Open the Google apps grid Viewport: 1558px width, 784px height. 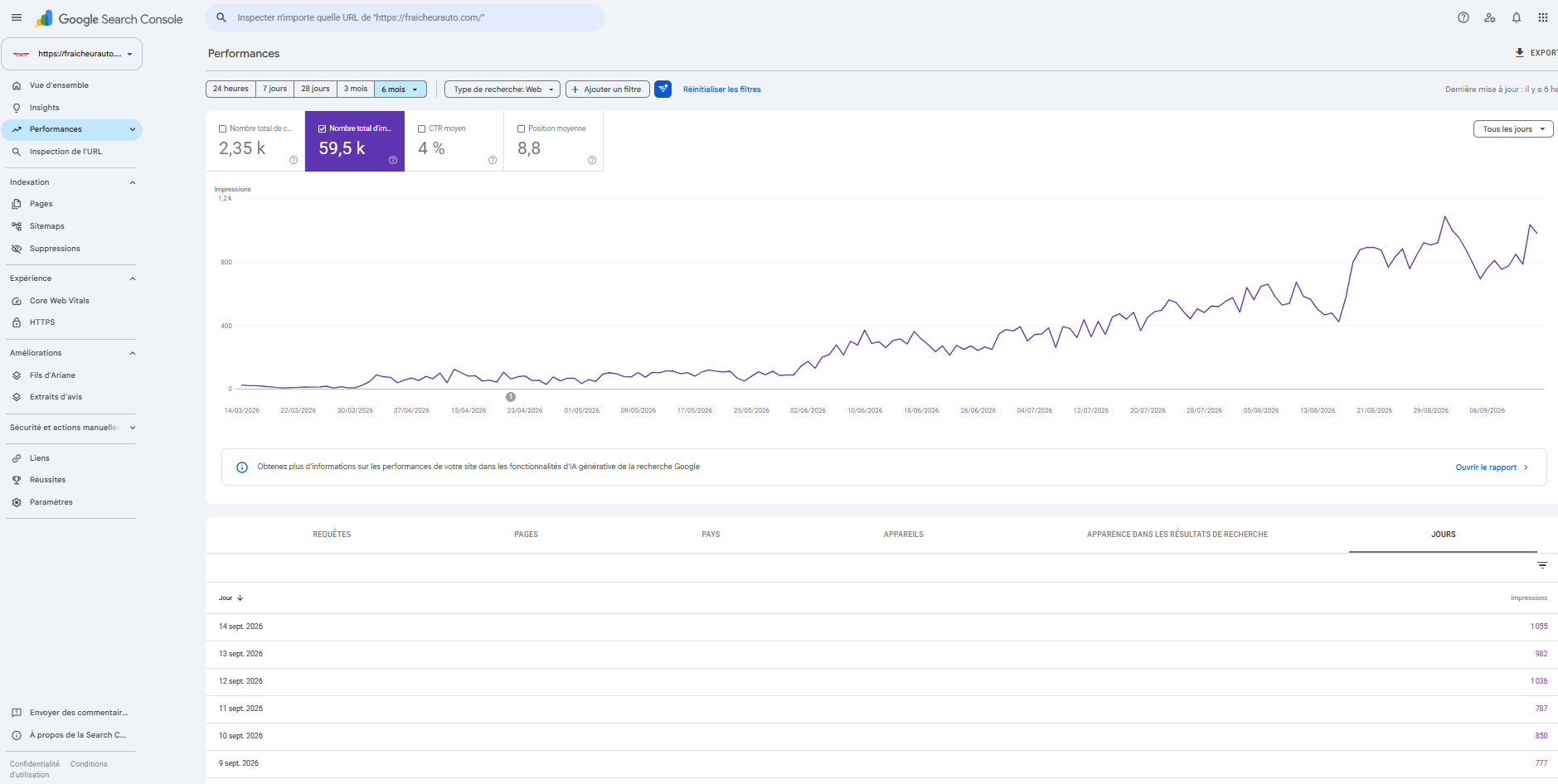[x=1543, y=17]
